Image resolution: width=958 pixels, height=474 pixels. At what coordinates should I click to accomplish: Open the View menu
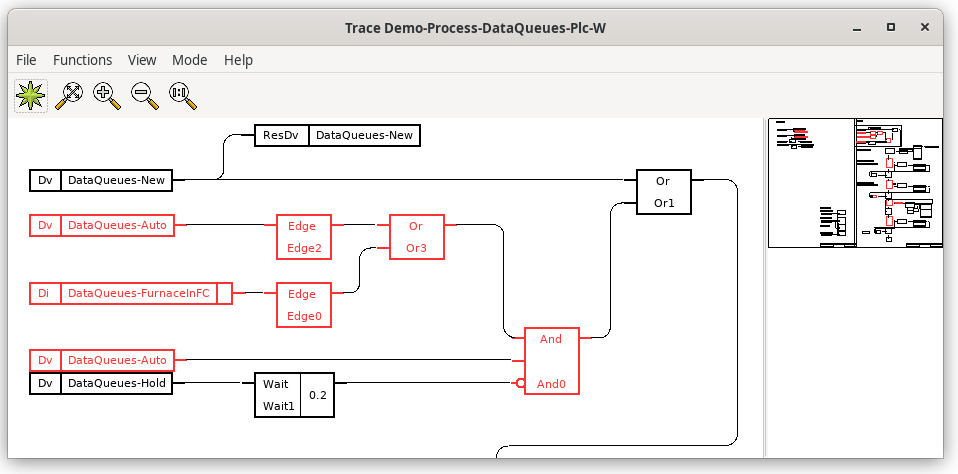(x=142, y=60)
